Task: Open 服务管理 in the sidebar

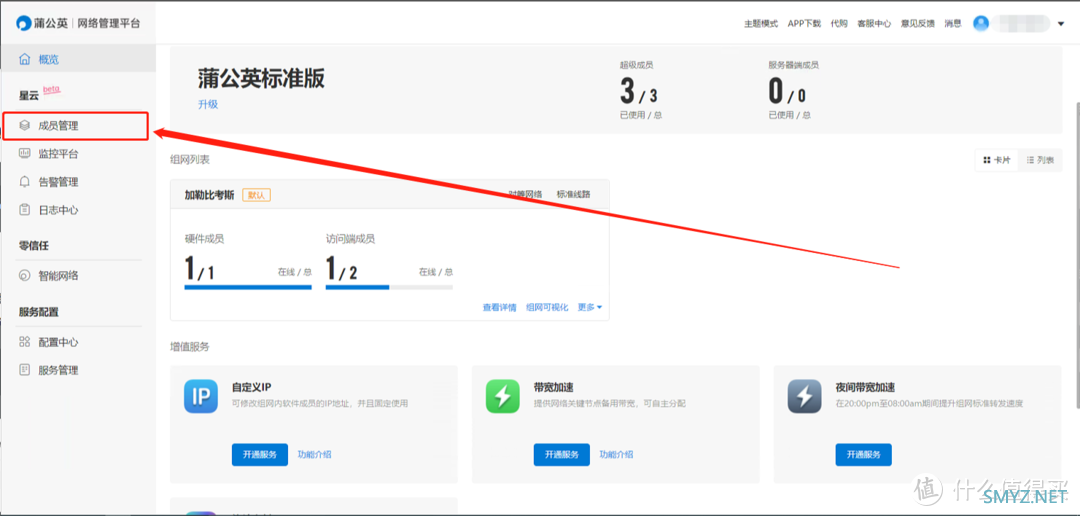Action: pyautogui.click(x=59, y=370)
